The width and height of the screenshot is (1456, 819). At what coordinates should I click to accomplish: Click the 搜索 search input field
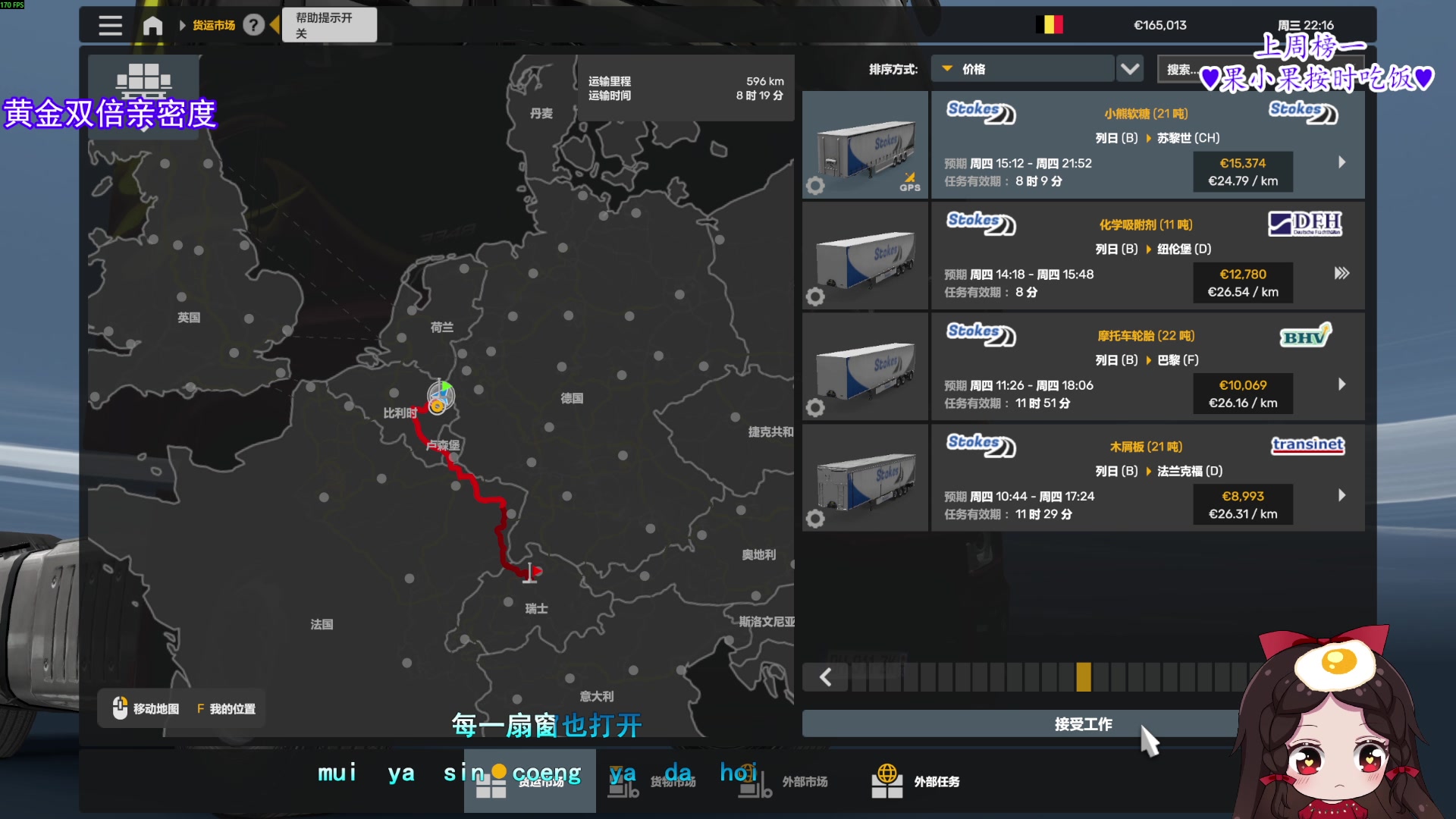tap(1180, 70)
